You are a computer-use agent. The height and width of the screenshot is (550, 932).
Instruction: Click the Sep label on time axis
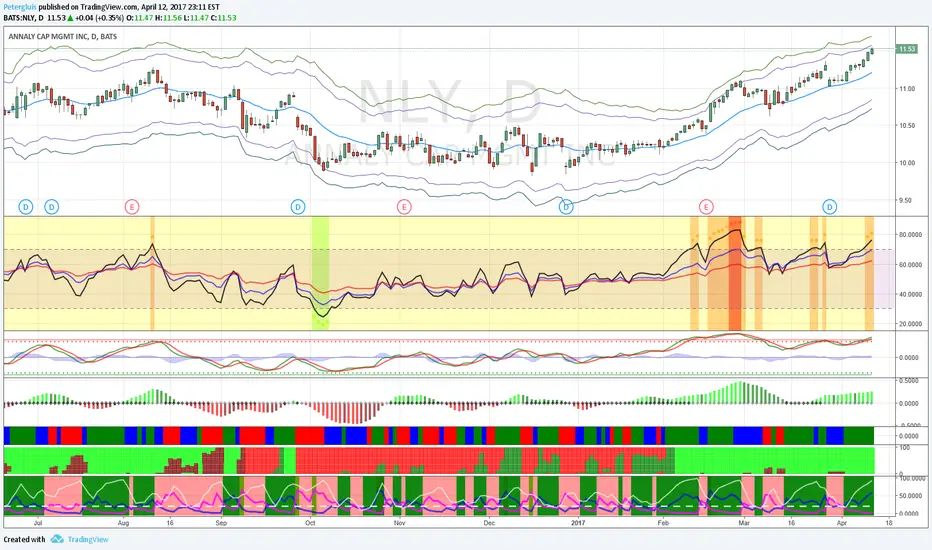(221, 523)
